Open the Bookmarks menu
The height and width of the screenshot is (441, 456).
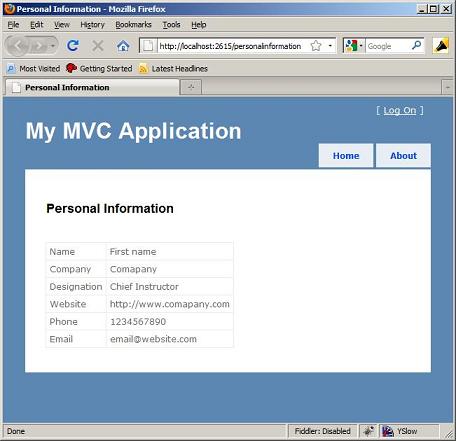click(x=133, y=25)
